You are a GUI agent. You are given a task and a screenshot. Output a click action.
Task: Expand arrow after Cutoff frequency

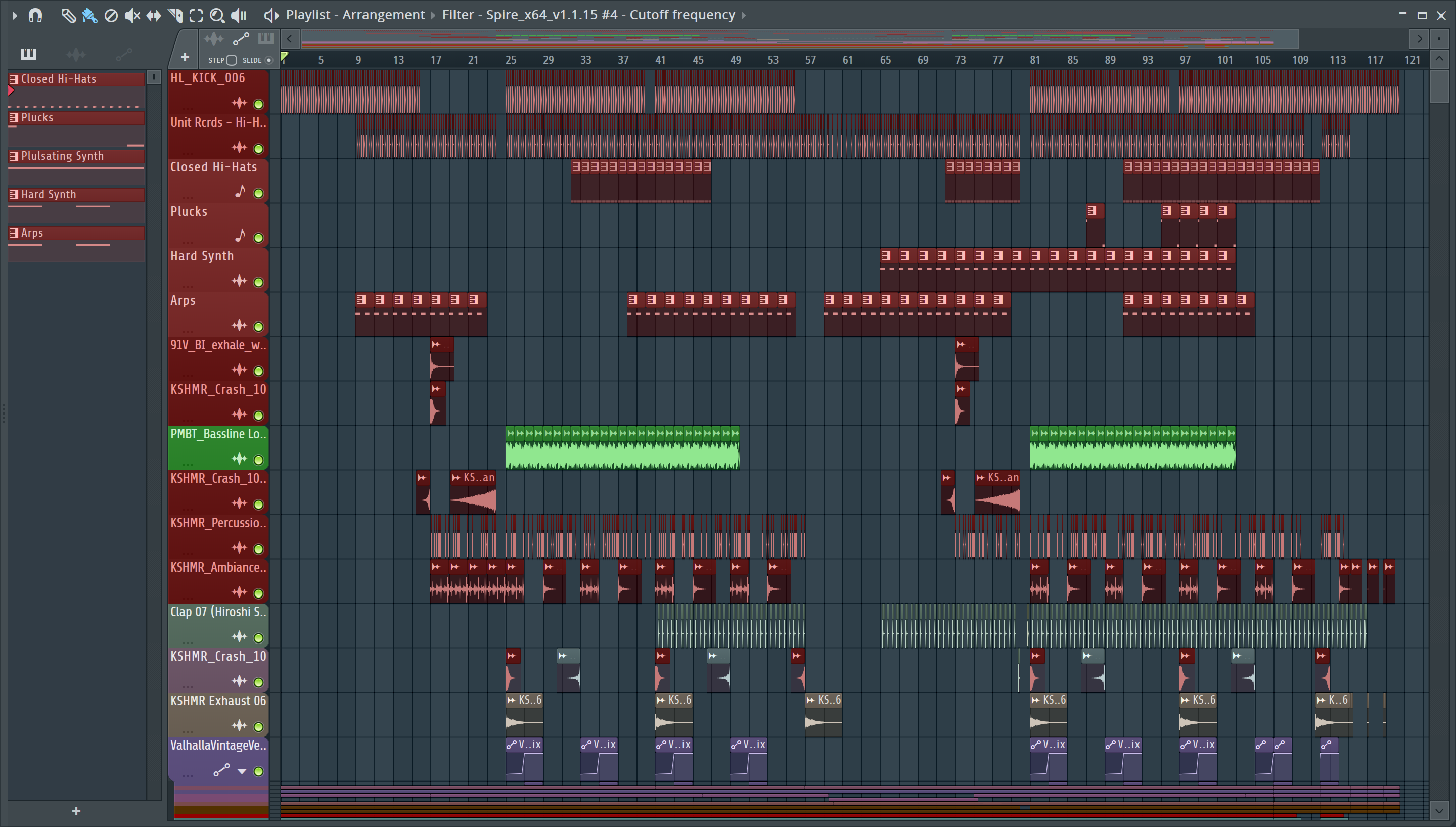pyautogui.click(x=743, y=15)
